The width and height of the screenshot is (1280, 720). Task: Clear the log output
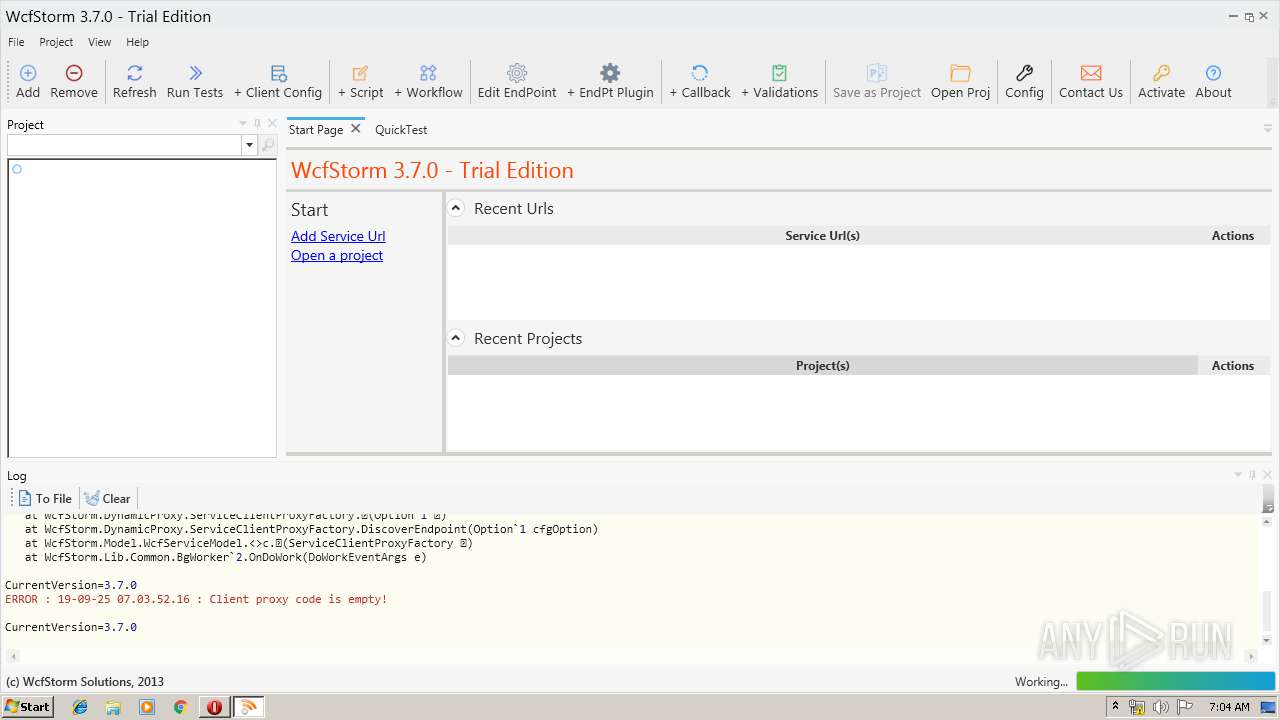coord(107,498)
